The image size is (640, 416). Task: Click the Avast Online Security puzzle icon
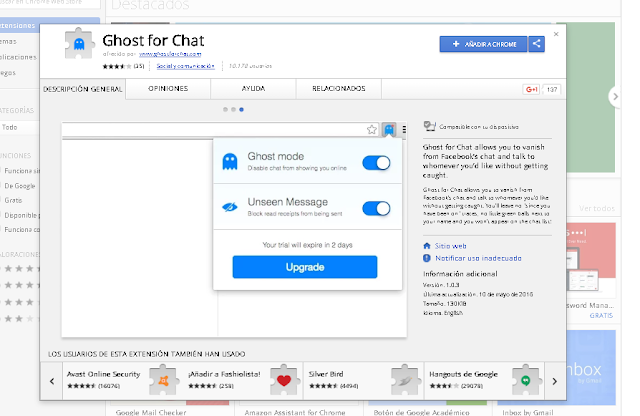click(163, 380)
